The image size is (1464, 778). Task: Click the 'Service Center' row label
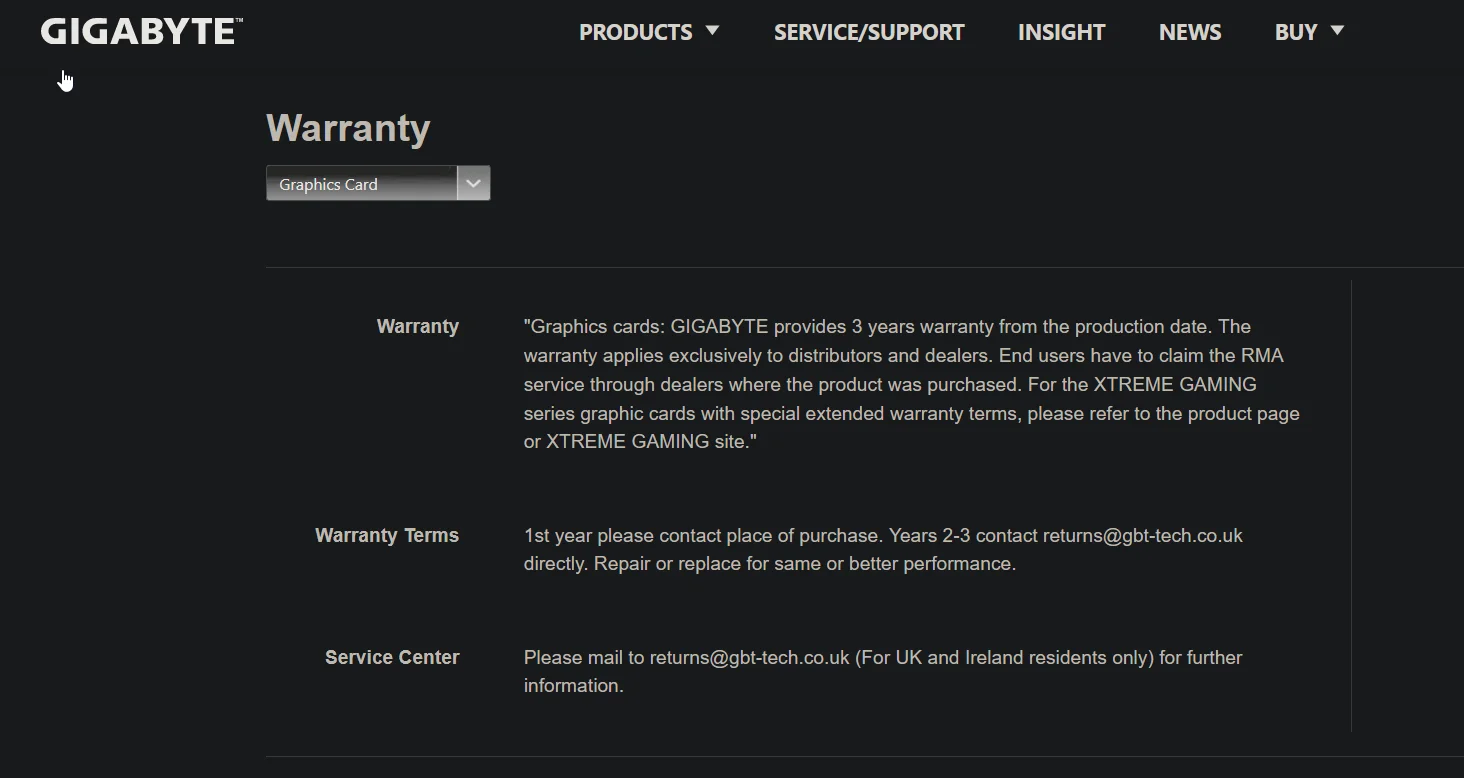[x=392, y=657]
